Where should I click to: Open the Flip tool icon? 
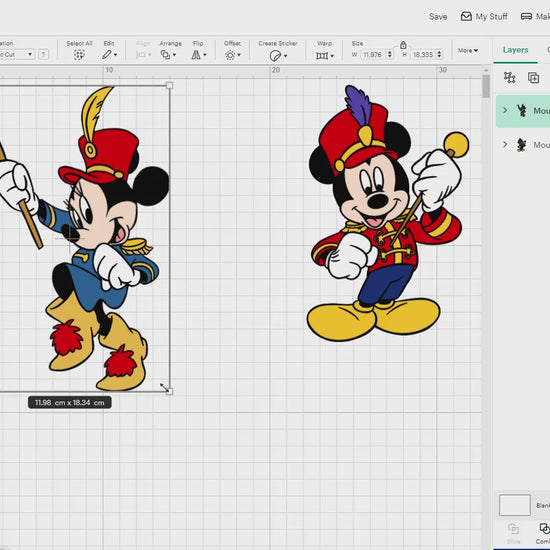196,55
